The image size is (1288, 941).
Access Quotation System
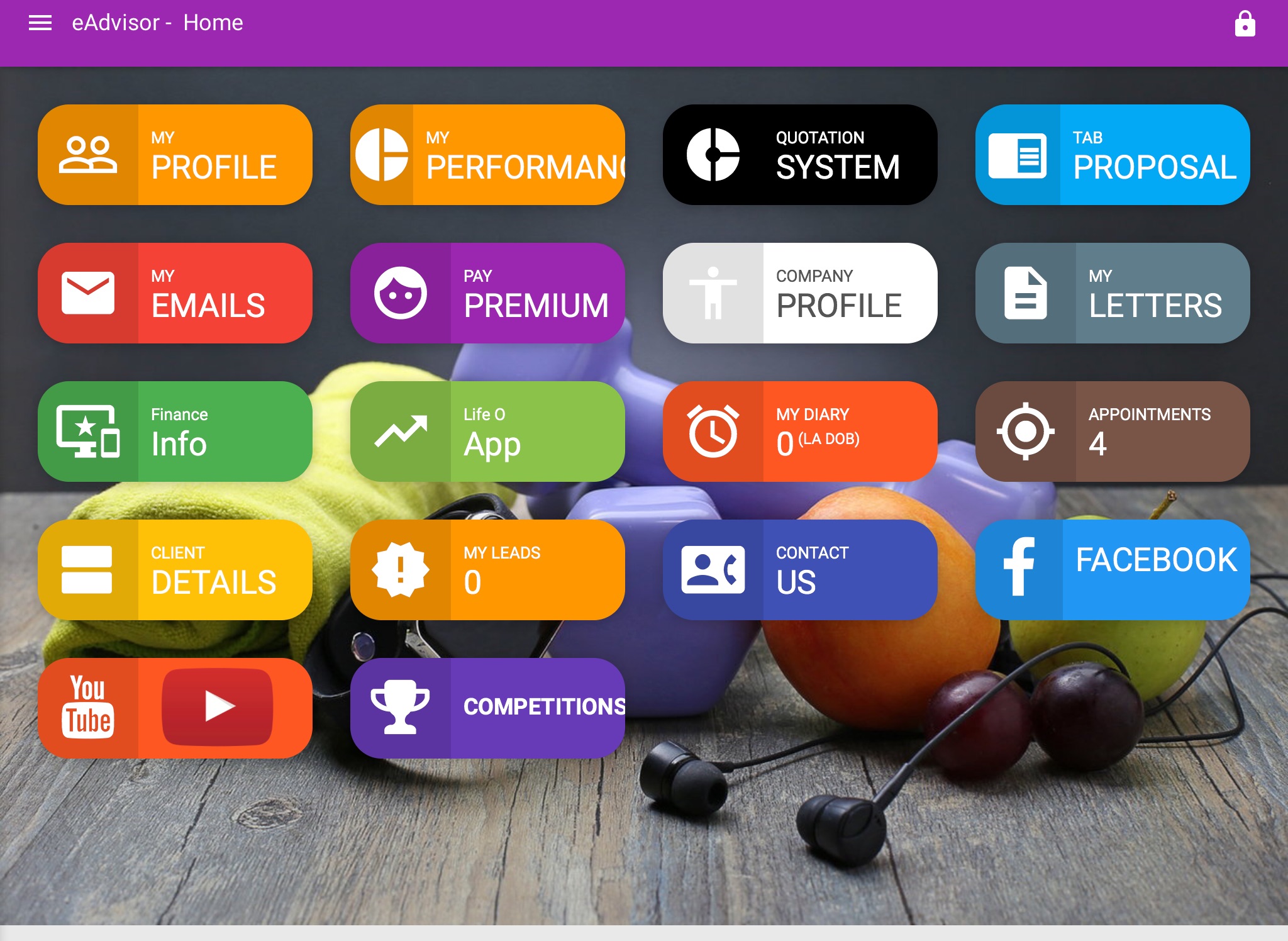point(801,156)
